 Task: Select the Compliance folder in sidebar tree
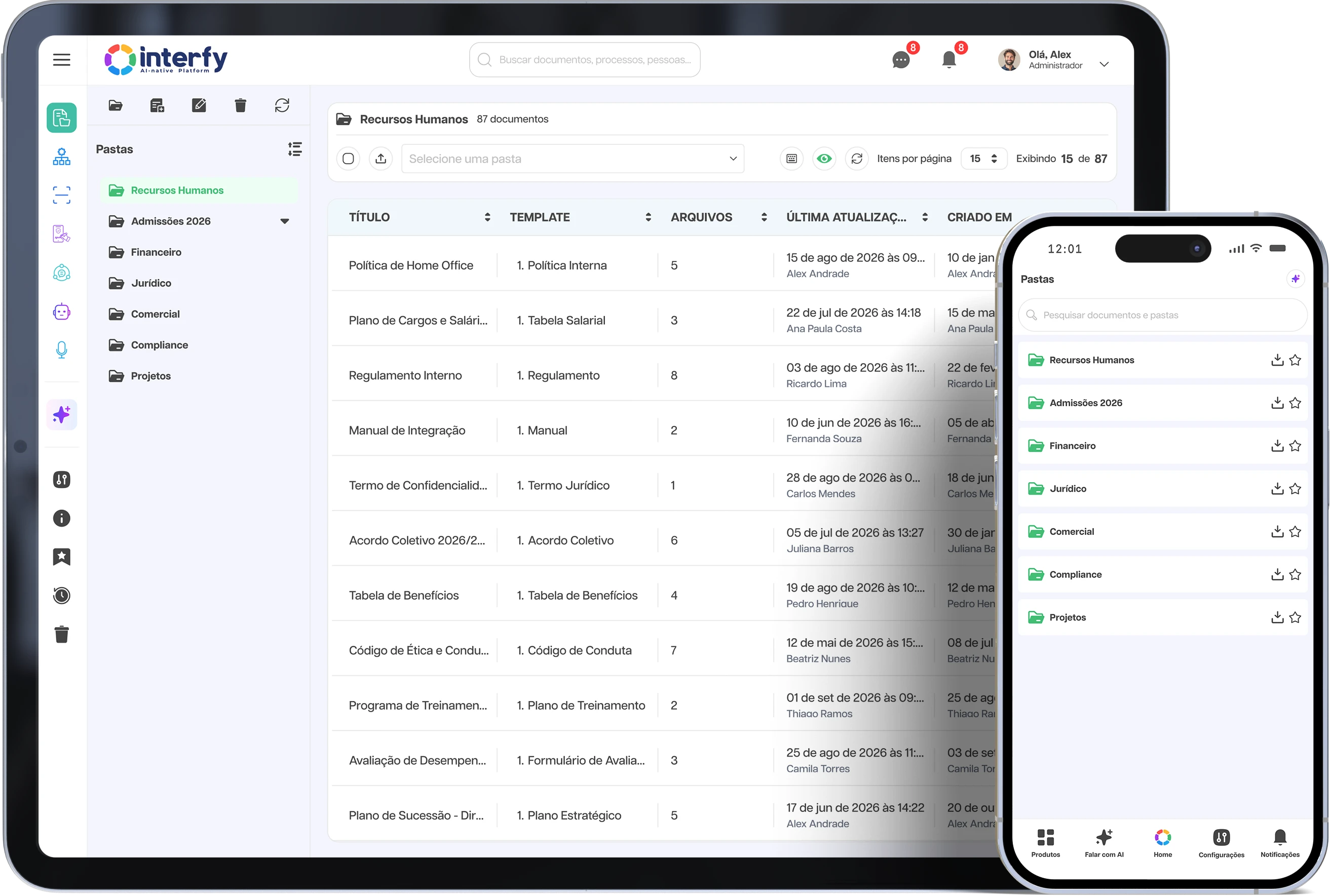tap(199, 344)
